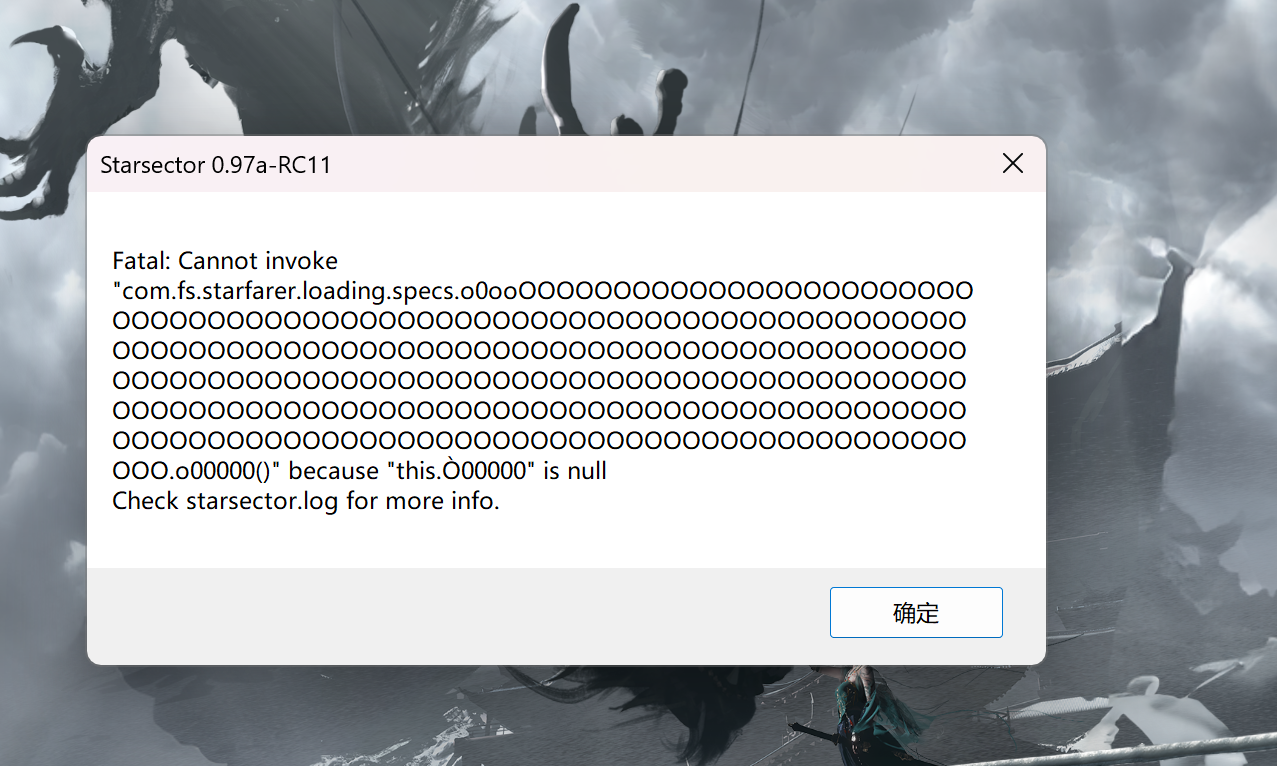Click the Starsector 0.97a-RC11 title bar text
This screenshot has height=766, width=1277.
click(x=216, y=165)
